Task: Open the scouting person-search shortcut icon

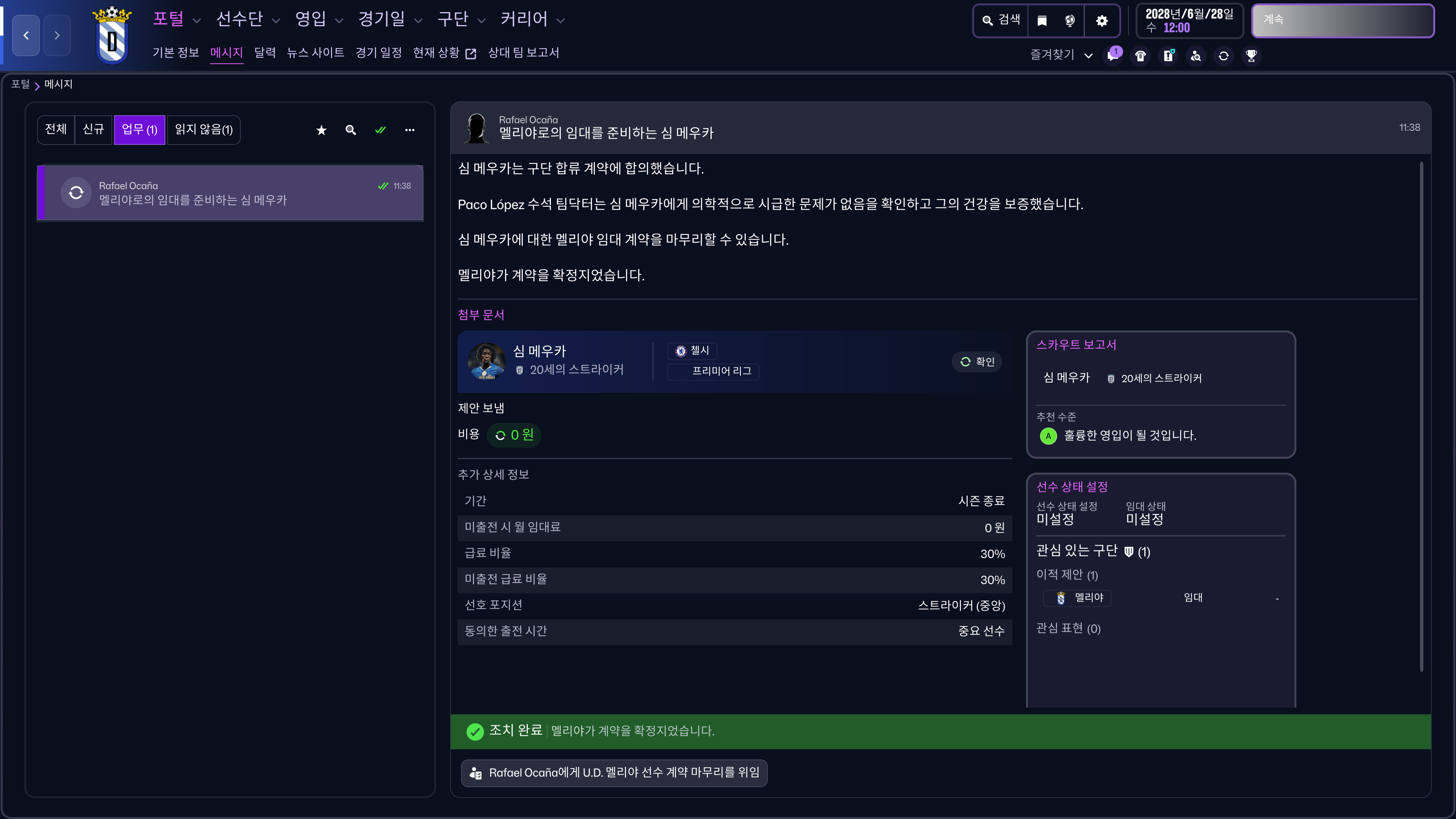Action: 1196,55
